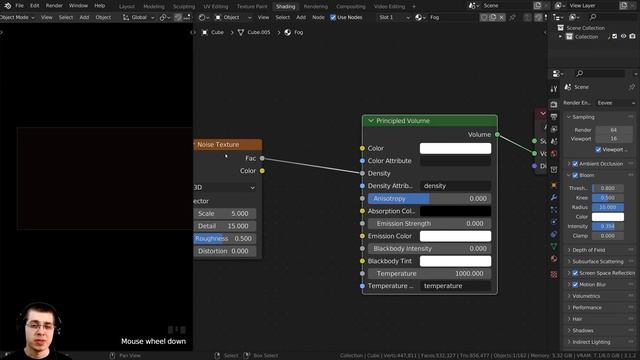Open the Render Engine Eevee dropdown
This screenshot has height=360, width=640.
coord(616,103)
